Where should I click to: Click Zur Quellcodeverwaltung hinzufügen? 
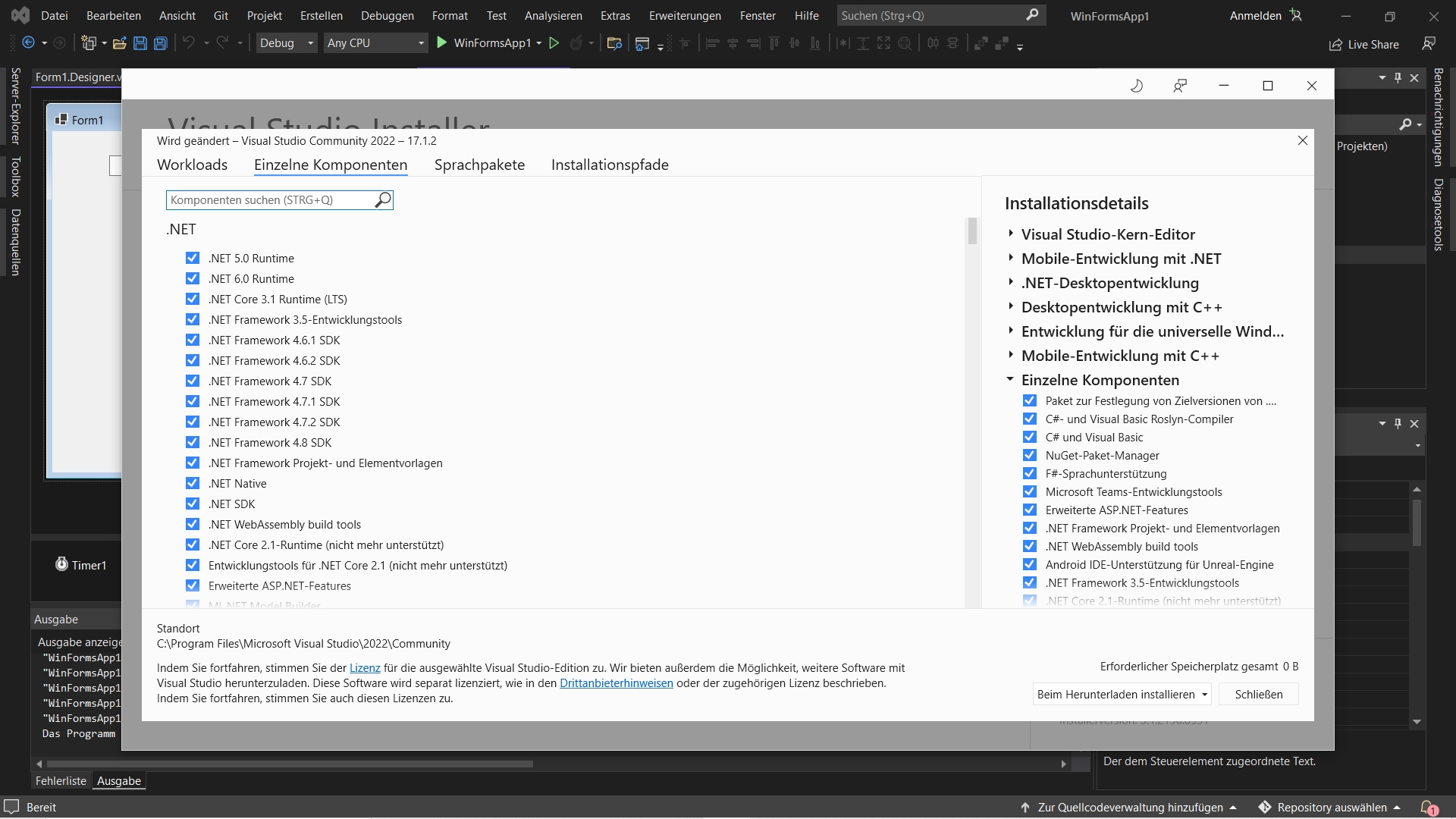point(1130,808)
